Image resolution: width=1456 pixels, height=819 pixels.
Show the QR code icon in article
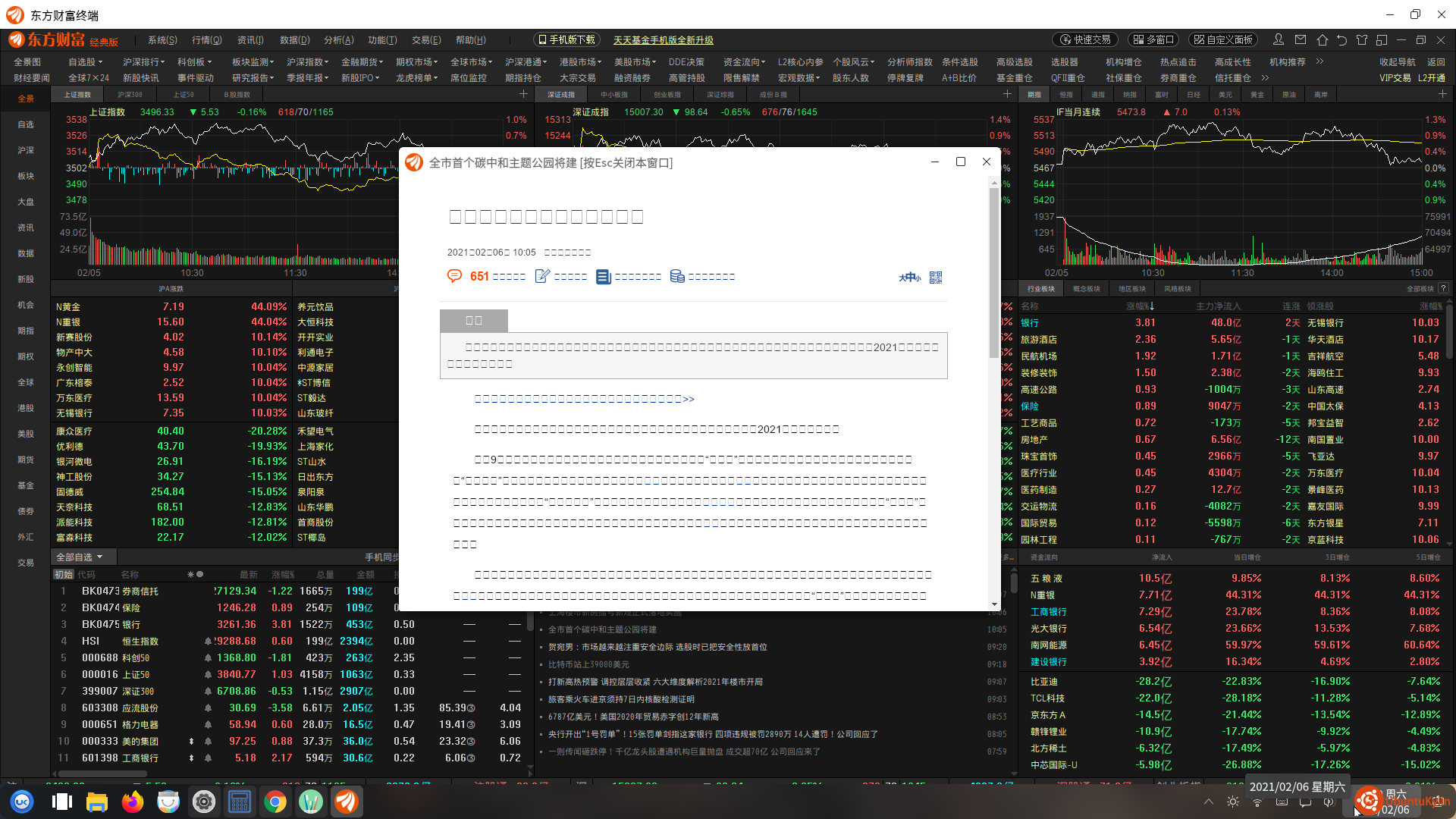[x=936, y=278]
